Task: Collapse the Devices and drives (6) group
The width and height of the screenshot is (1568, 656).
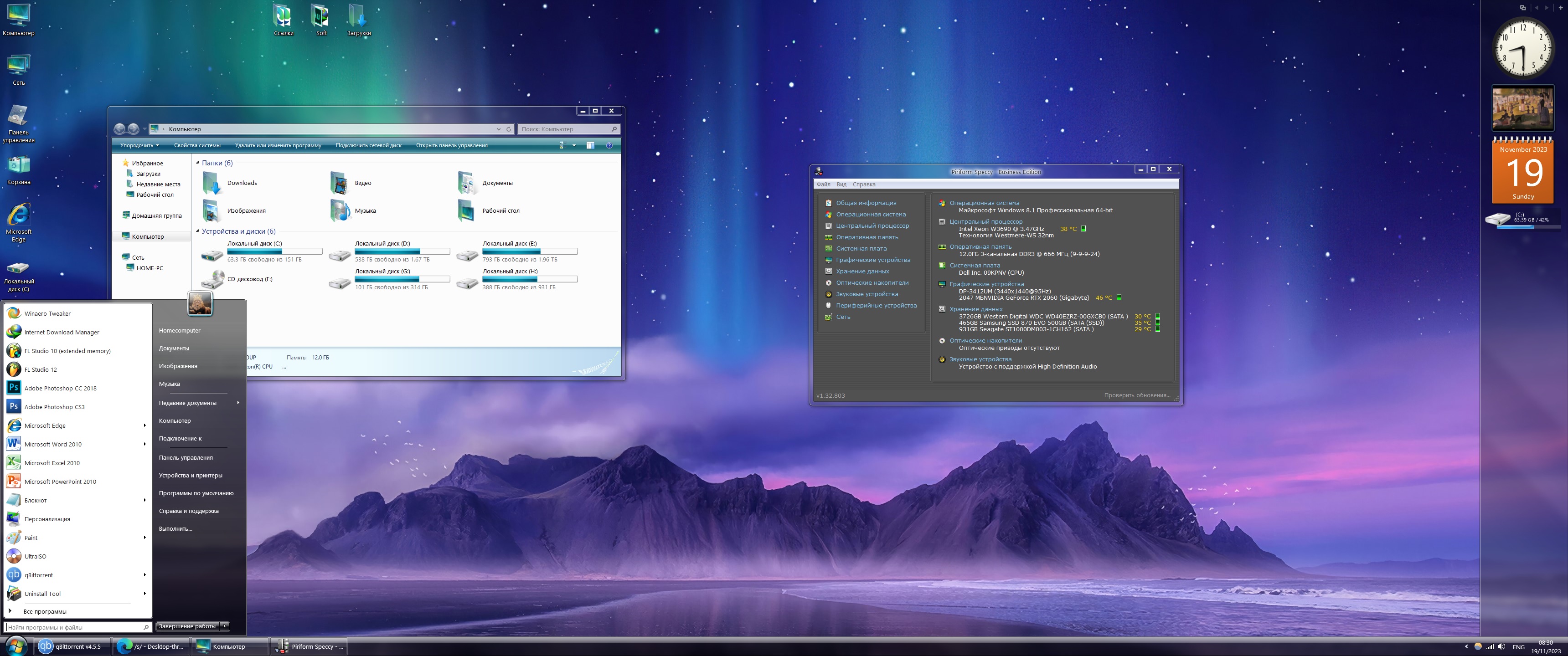Action: pos(197,231)
